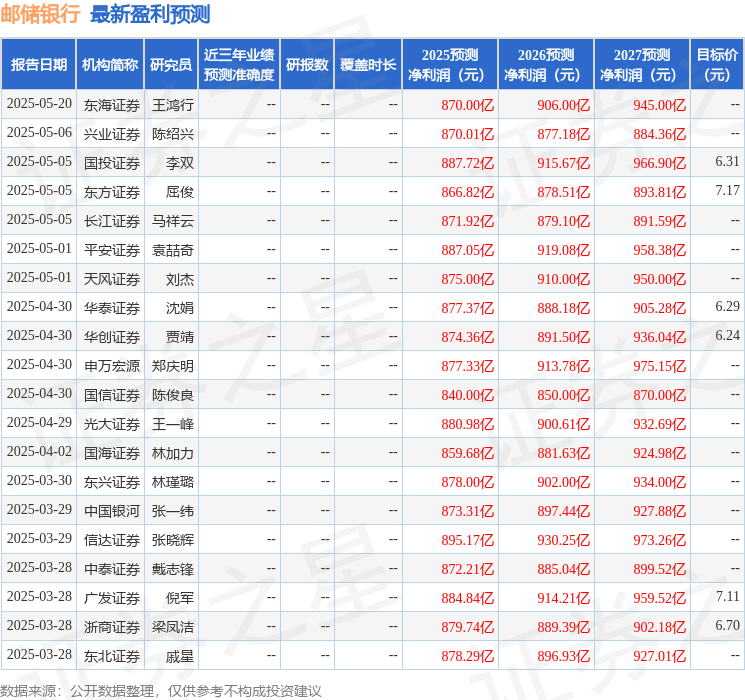This screenshot has height=700, width=745.
Task: Click the 最新盈利预测 heading
Action: click(x=150, y=14)
